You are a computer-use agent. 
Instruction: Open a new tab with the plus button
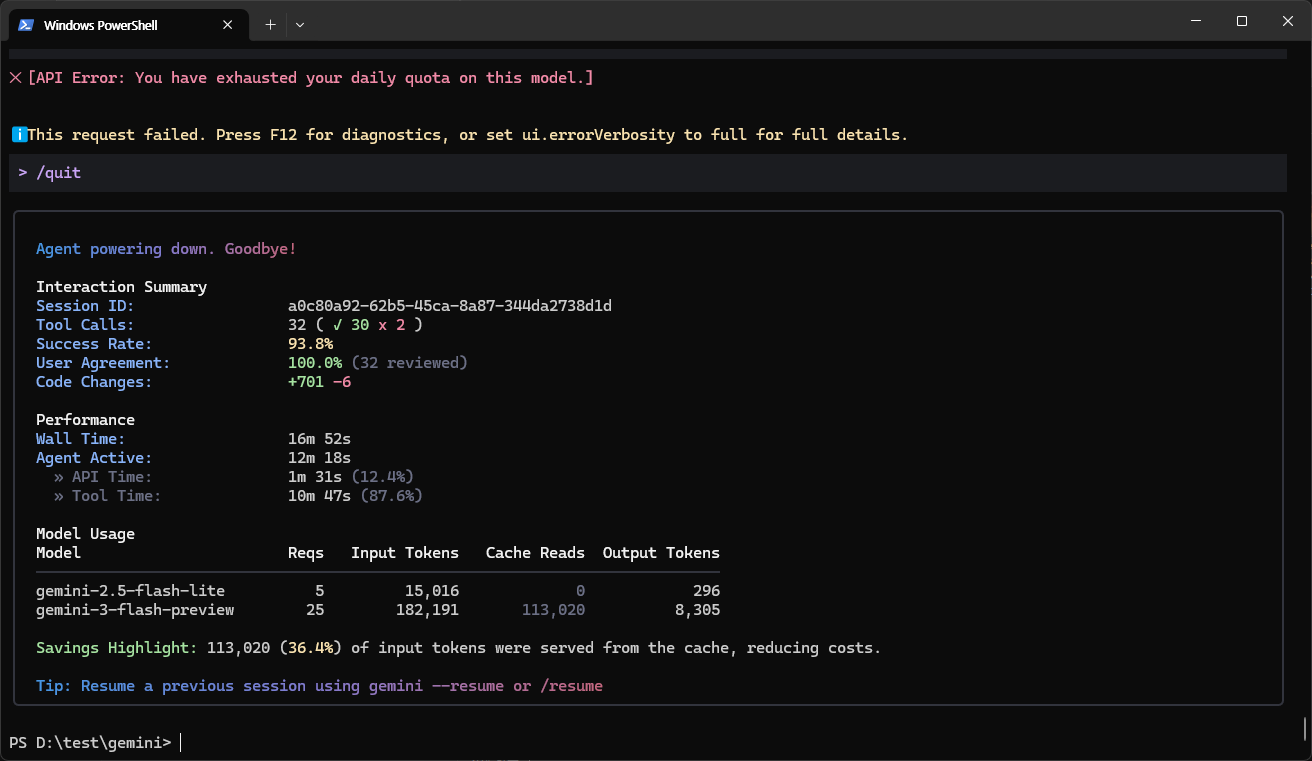pos(270,25)
